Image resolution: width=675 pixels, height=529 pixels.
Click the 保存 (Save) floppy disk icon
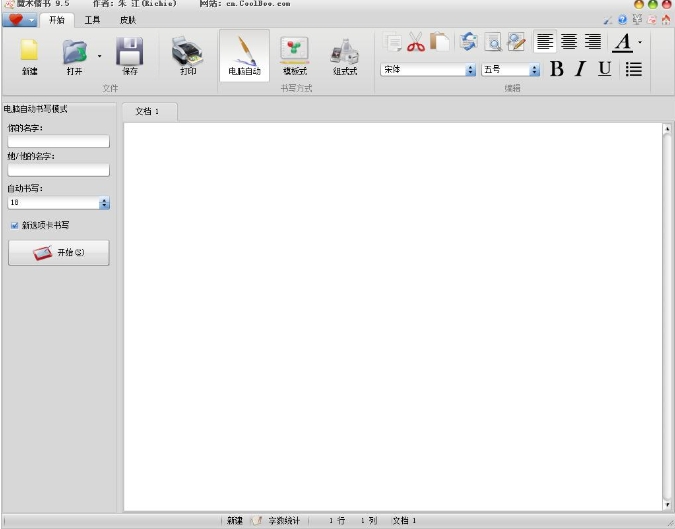(130, 51)
